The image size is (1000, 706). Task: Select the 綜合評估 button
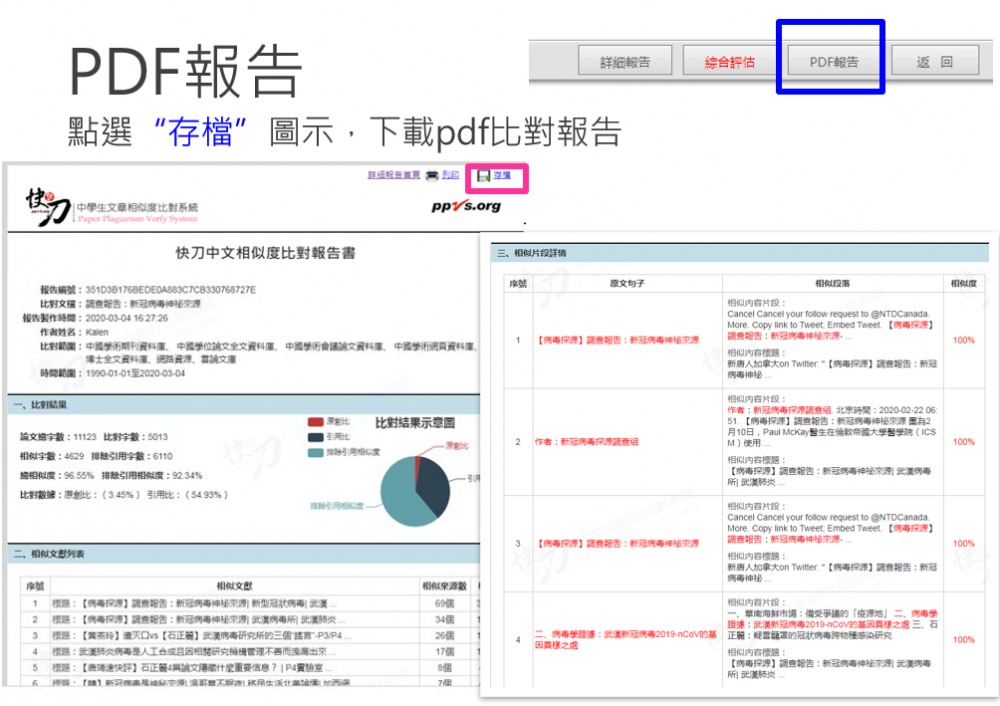(x=730, y=62)
